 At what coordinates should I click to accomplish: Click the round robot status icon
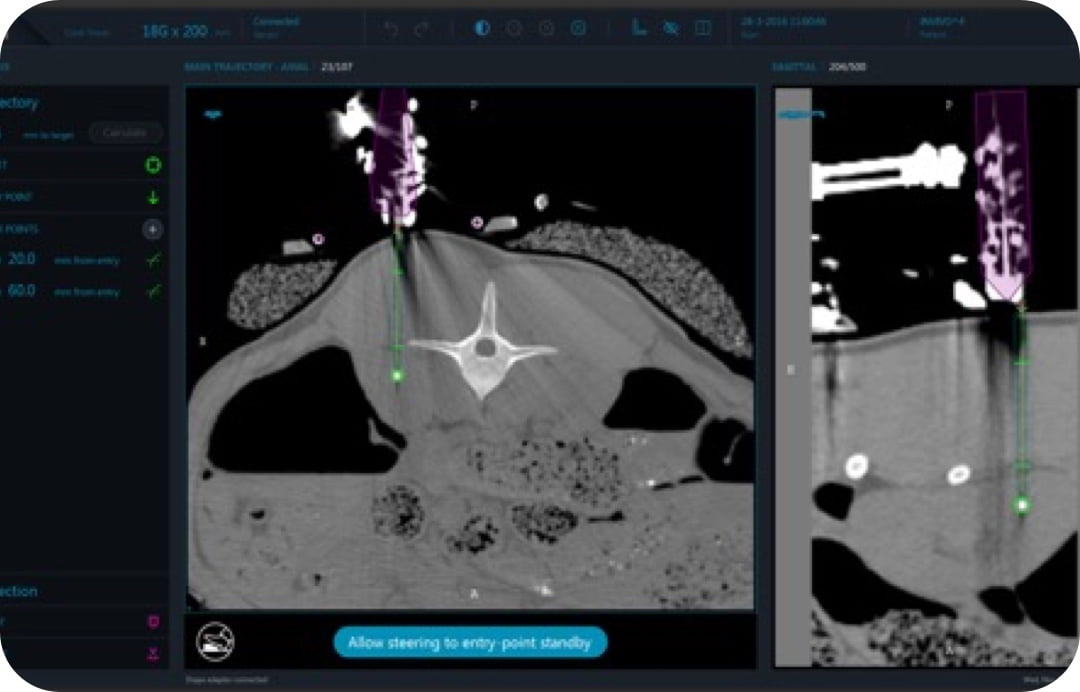pos(211,640)
